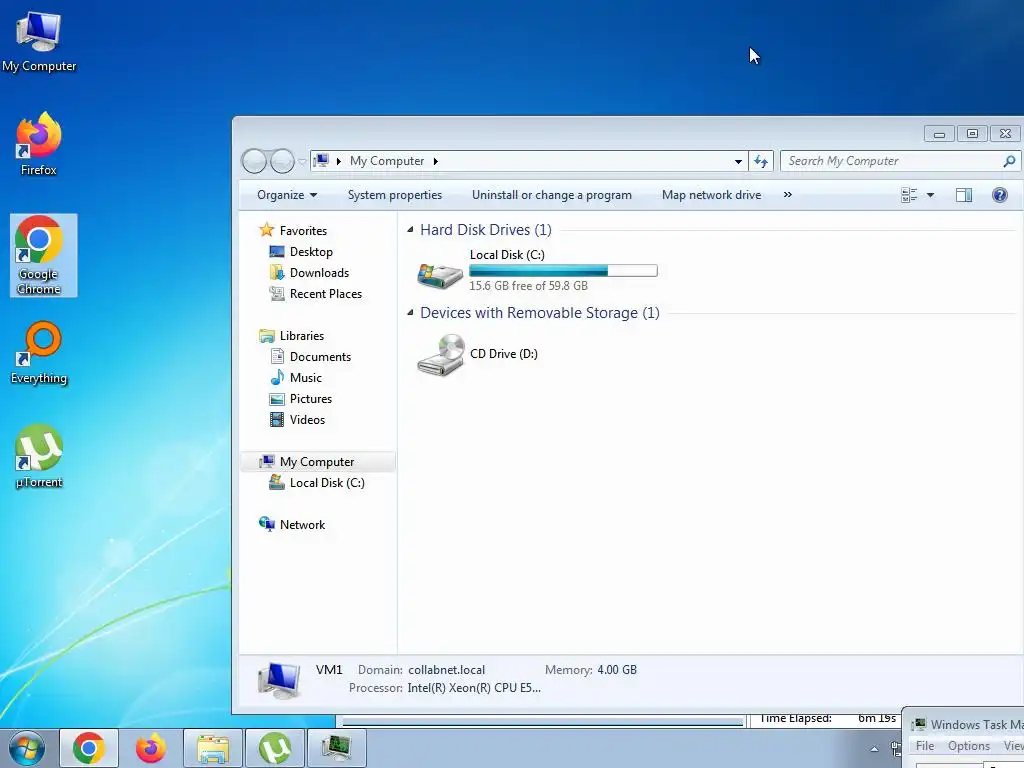
Task: Click the Memory 4.00 GB value
Action: (616, 670)
